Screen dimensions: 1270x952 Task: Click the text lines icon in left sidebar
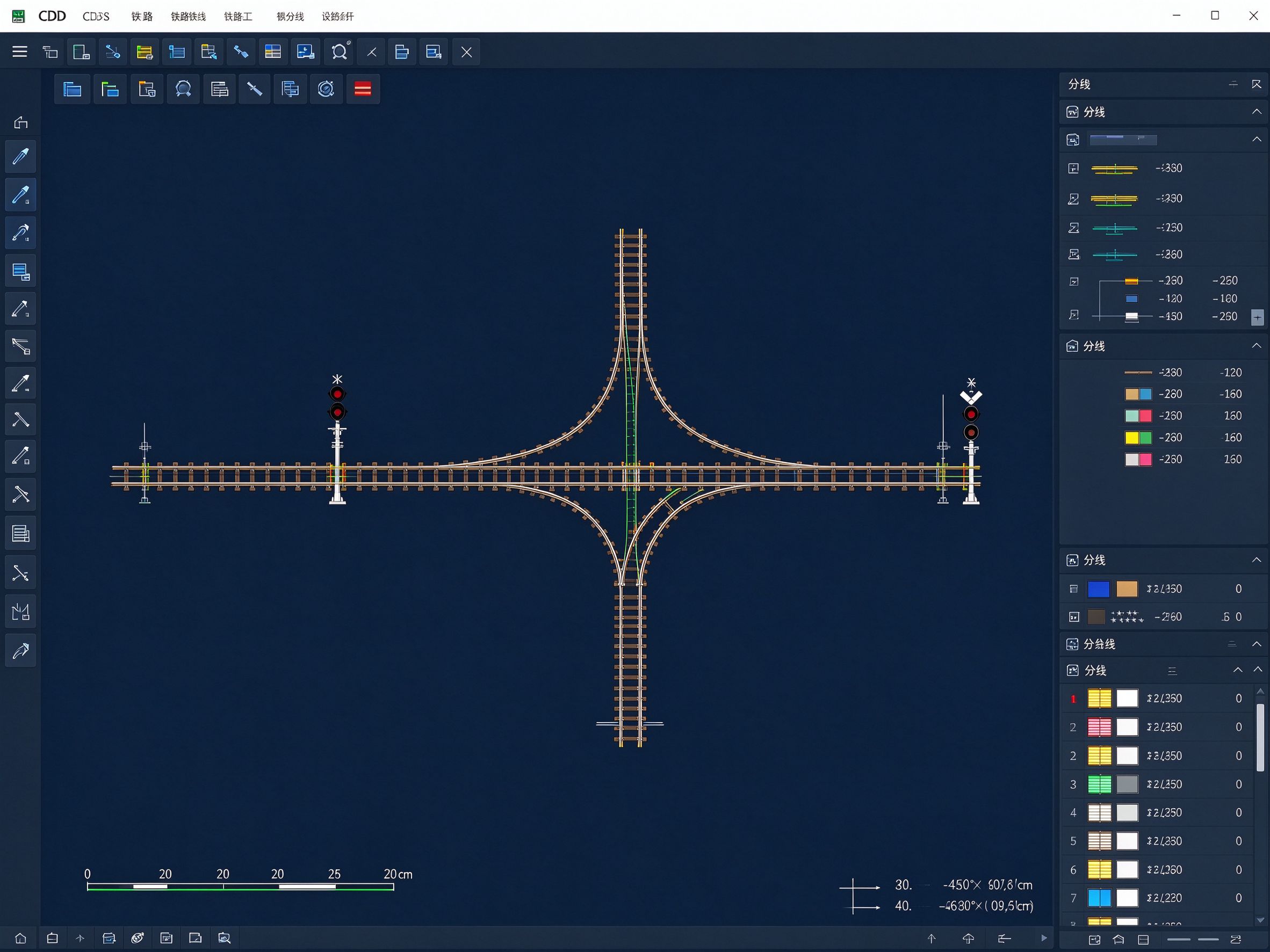tap(20, 534)
